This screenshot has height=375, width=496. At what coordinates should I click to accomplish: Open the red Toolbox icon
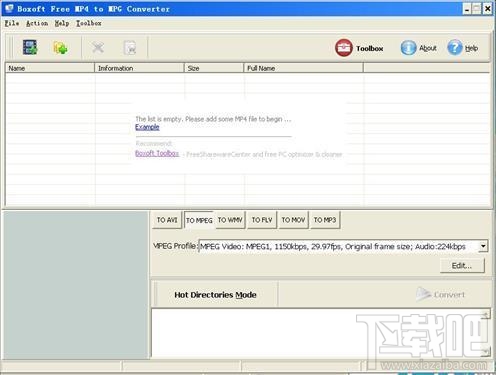(343, 48)
